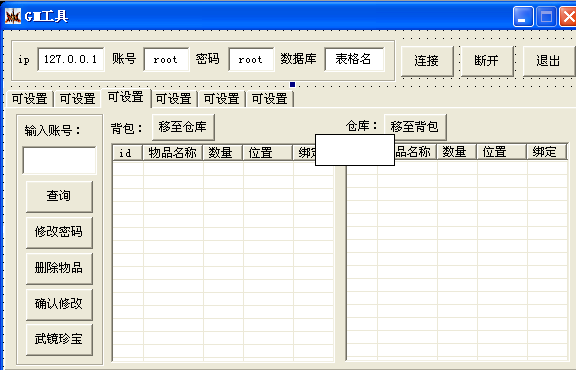Select the currently active 可设置 tab

pos(126,97)
